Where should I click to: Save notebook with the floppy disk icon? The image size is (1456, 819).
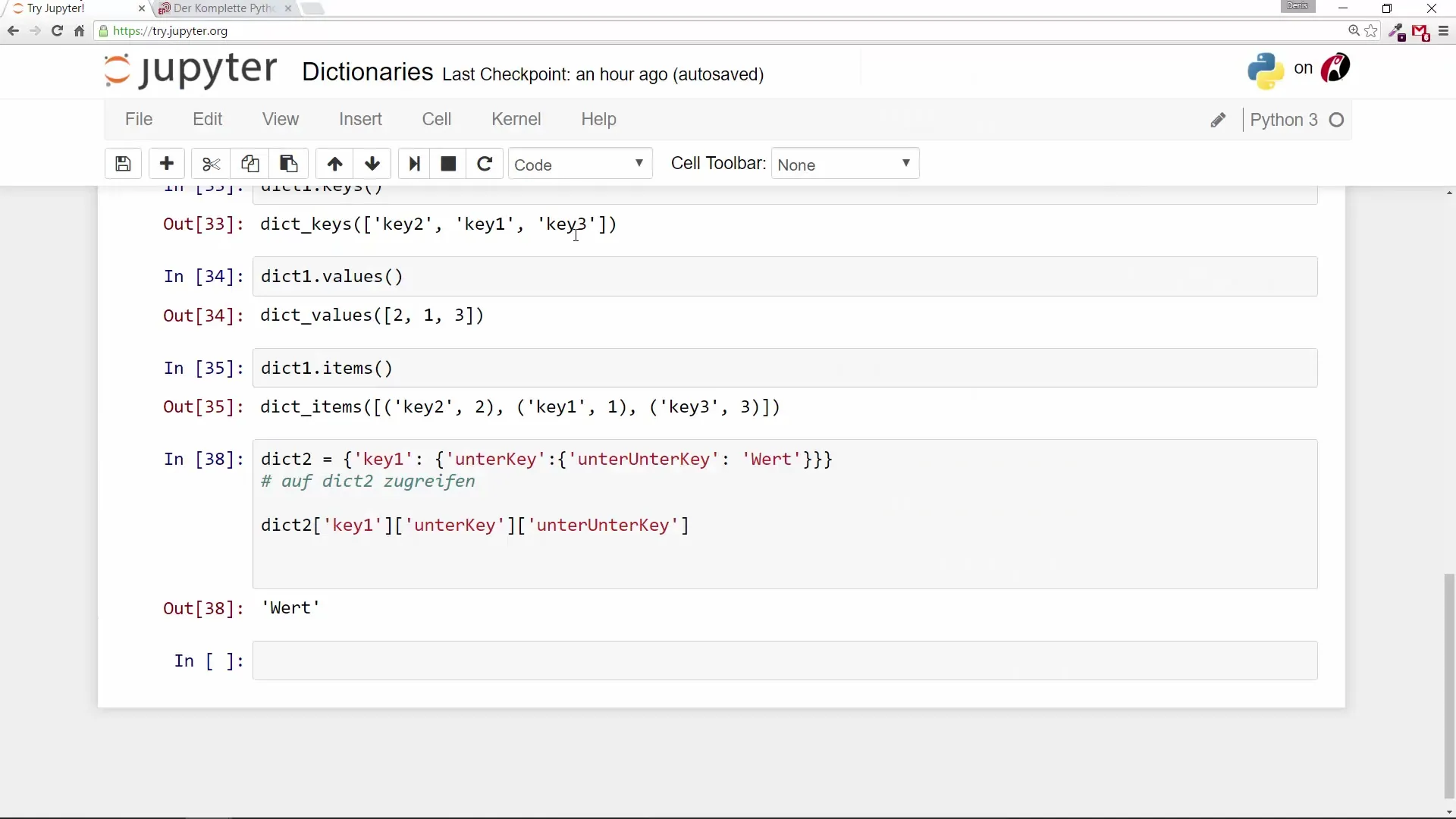pyautogui.click(x=123, y=164)
